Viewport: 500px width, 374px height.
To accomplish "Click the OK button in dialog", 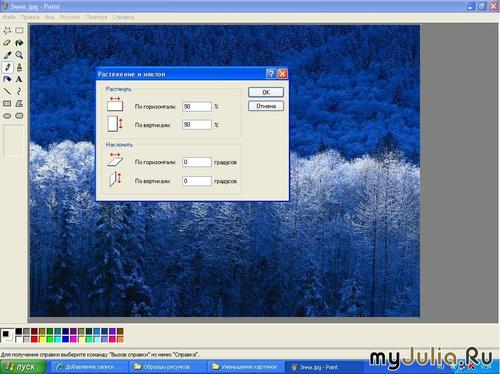I will (266, 92).
